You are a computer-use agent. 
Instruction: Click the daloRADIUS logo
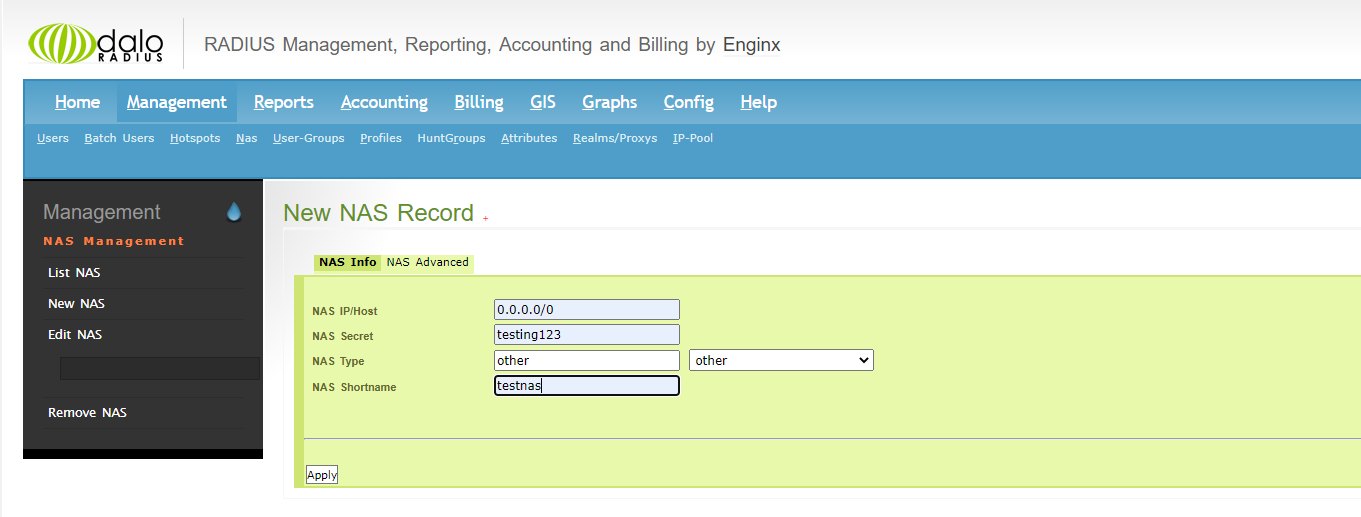(95, 45)
